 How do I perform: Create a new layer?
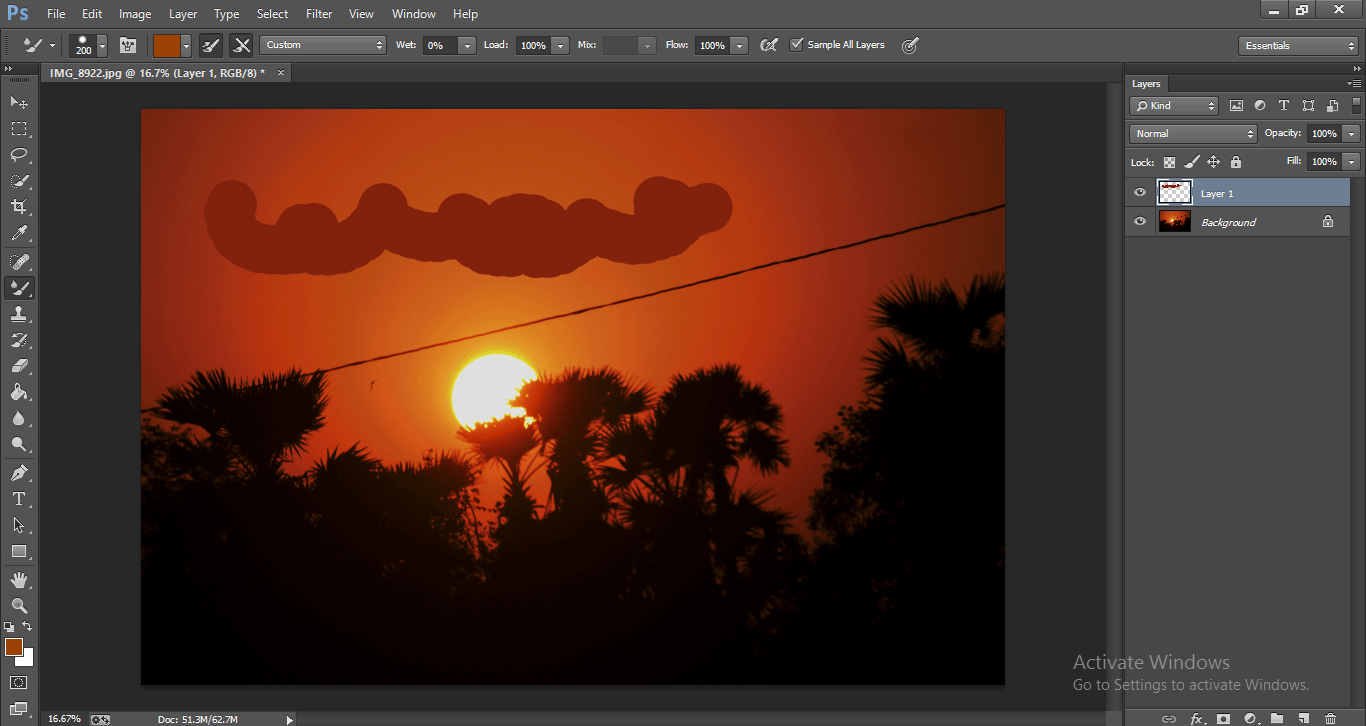tap(1303, 718)
